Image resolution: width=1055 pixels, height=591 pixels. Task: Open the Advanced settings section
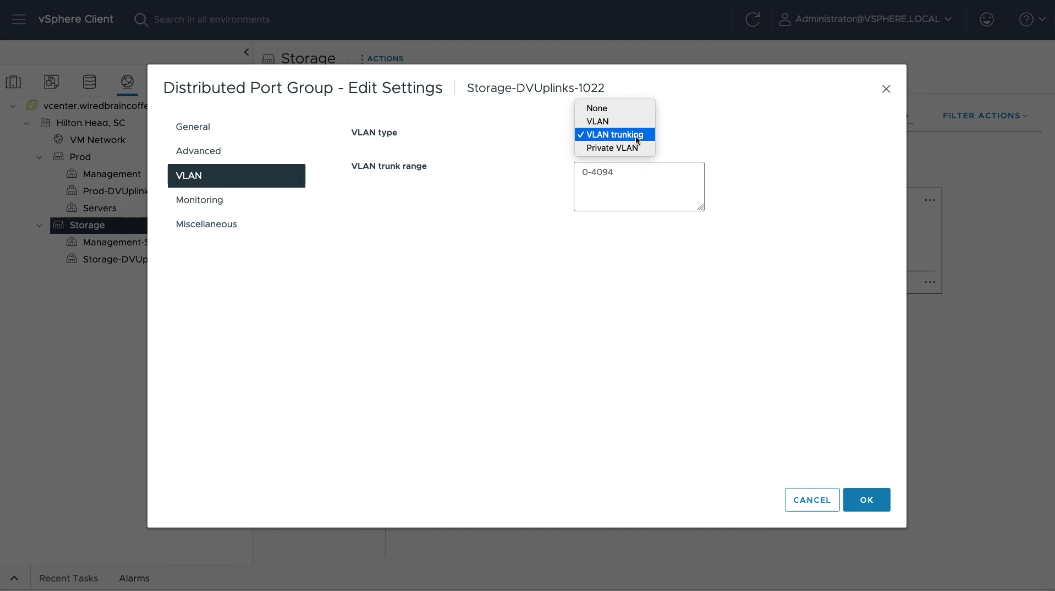coord(198,151)
